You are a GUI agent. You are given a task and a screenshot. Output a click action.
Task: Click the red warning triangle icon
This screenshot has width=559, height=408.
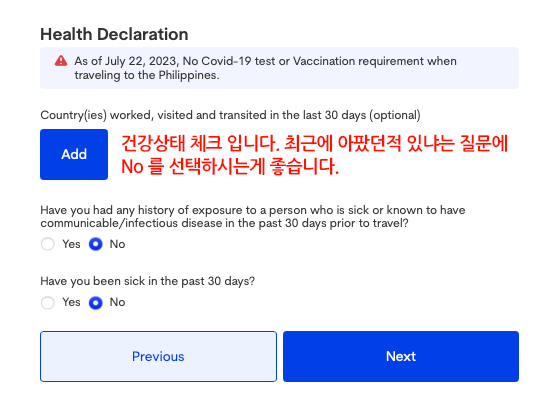[61, 61]
